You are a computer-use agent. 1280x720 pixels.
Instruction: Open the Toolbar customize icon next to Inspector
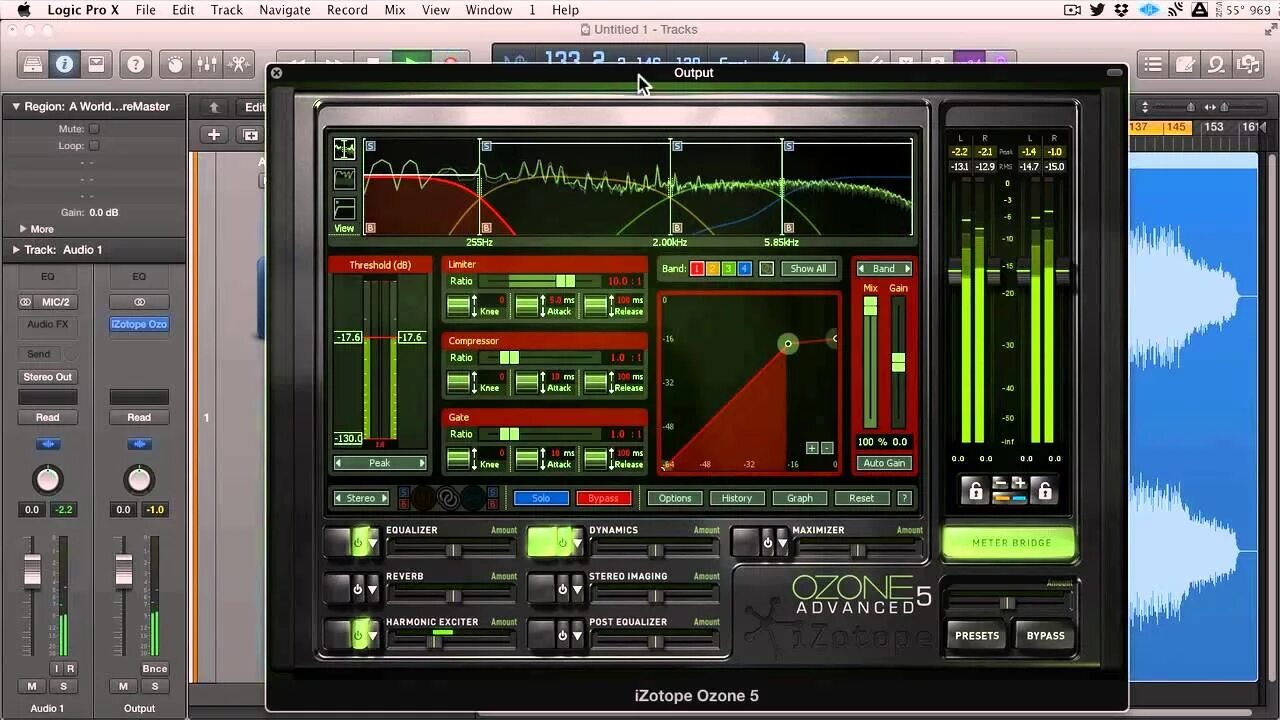[96, 64]
